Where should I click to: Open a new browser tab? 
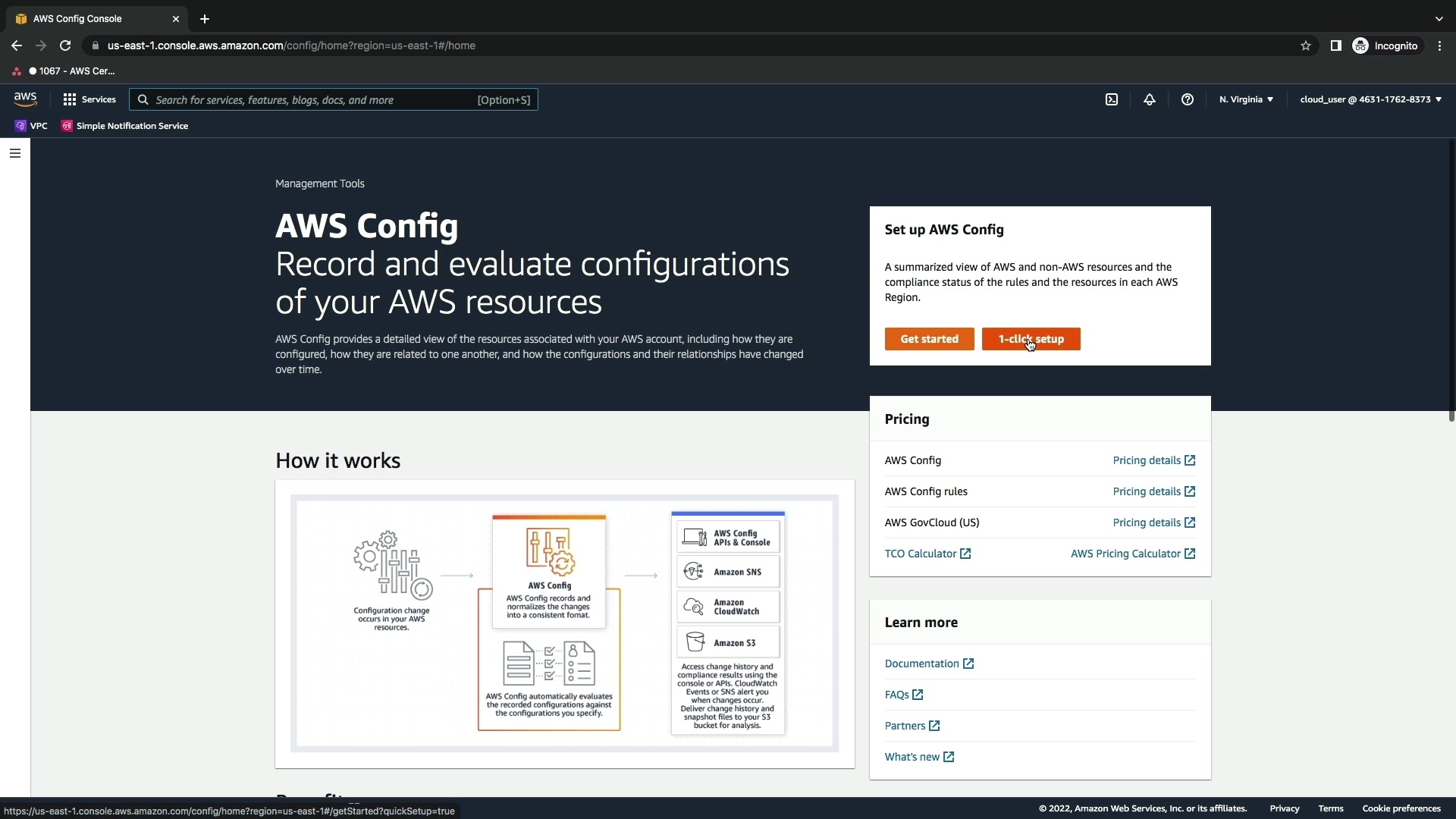click(x=205, y=19)
